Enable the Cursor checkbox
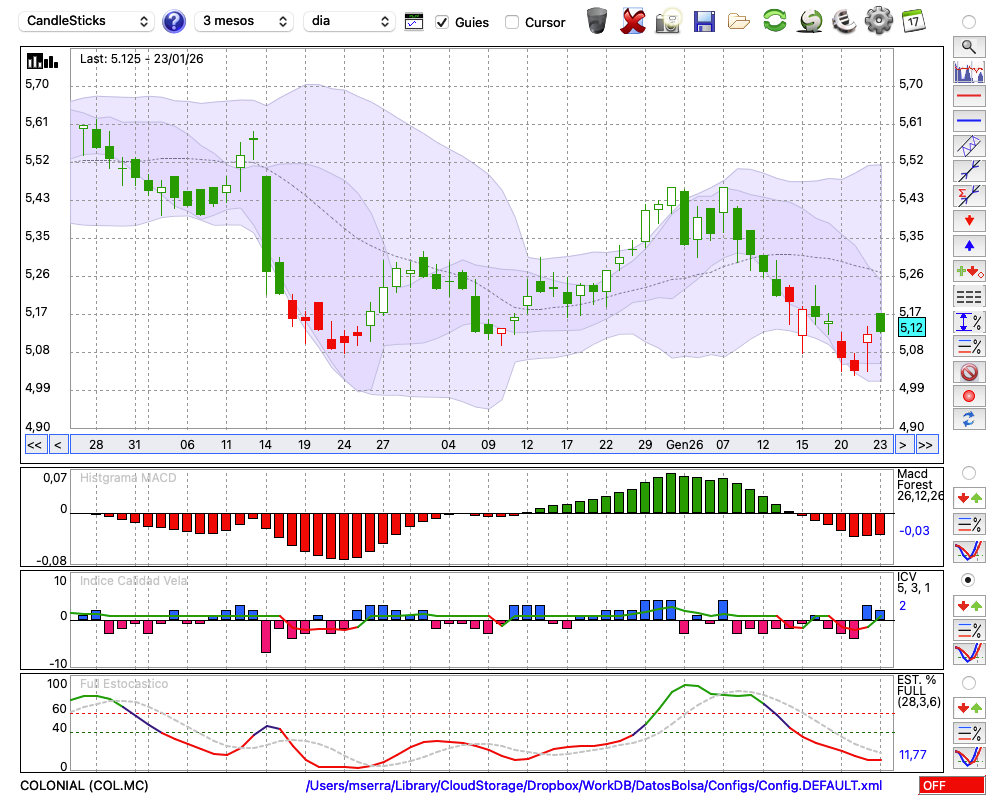This screenshot has height=800, width=1000. [x=512, y=22]
